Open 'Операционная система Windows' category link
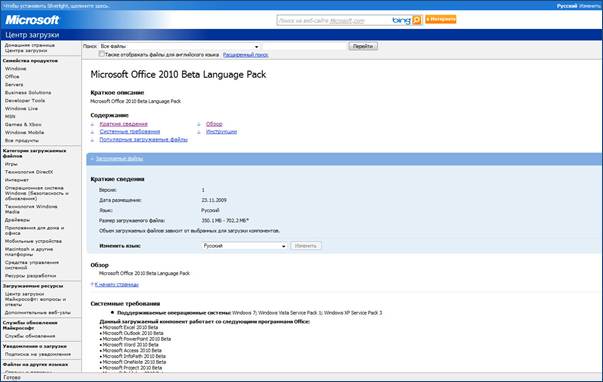 pyautogui.click(x=37, y=193)
